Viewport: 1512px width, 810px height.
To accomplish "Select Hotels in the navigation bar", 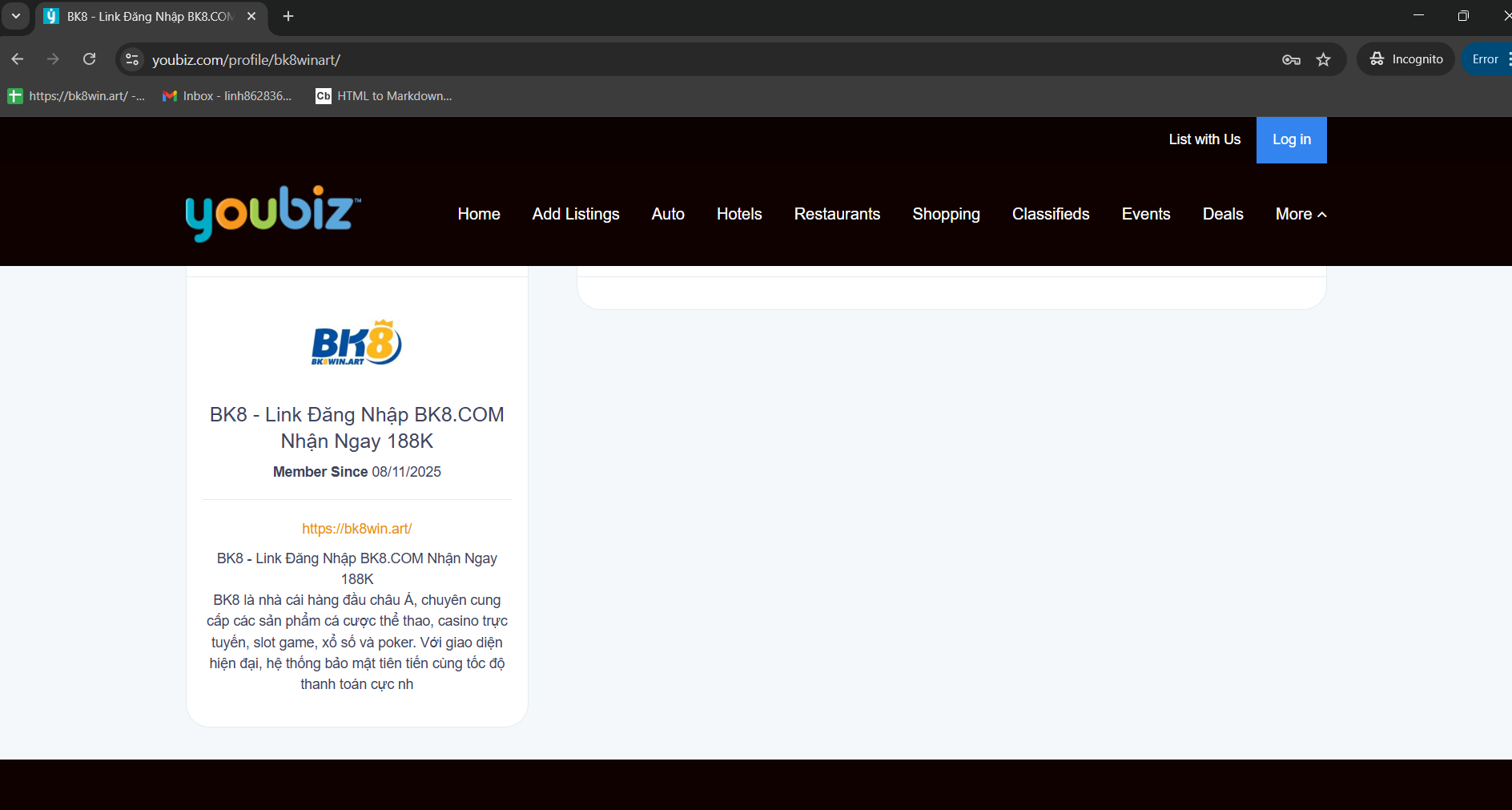I will click(738, 214).
